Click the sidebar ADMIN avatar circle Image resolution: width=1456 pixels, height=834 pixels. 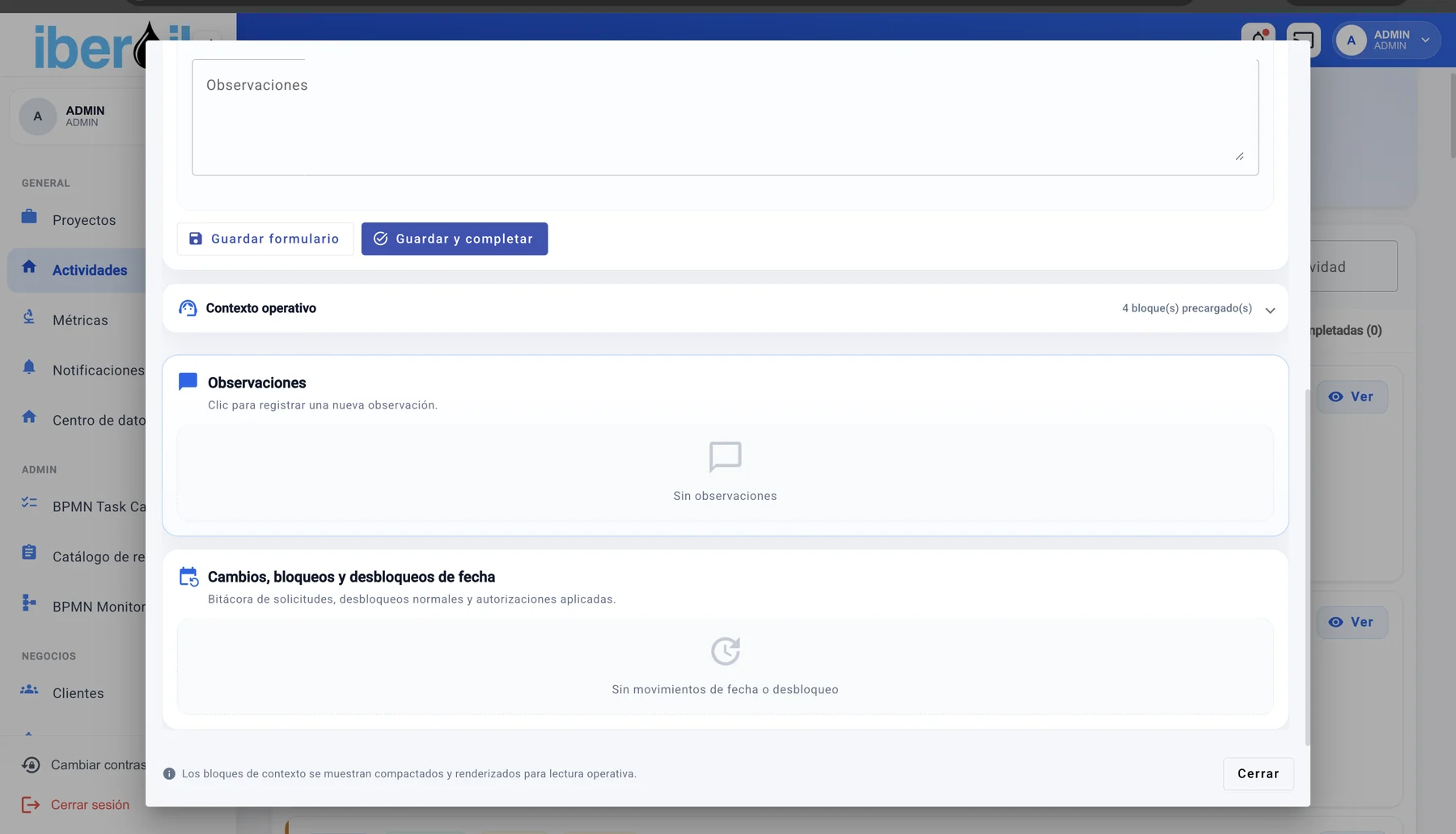click(37, 116)
